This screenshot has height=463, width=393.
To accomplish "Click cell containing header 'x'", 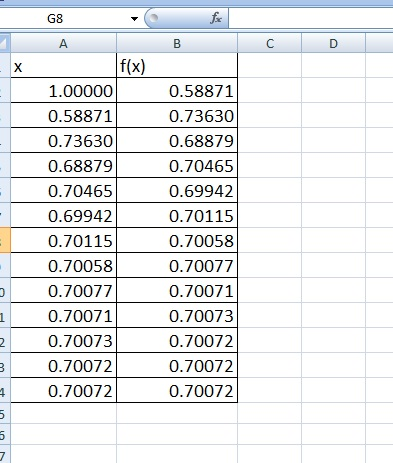I will (64, 66).
